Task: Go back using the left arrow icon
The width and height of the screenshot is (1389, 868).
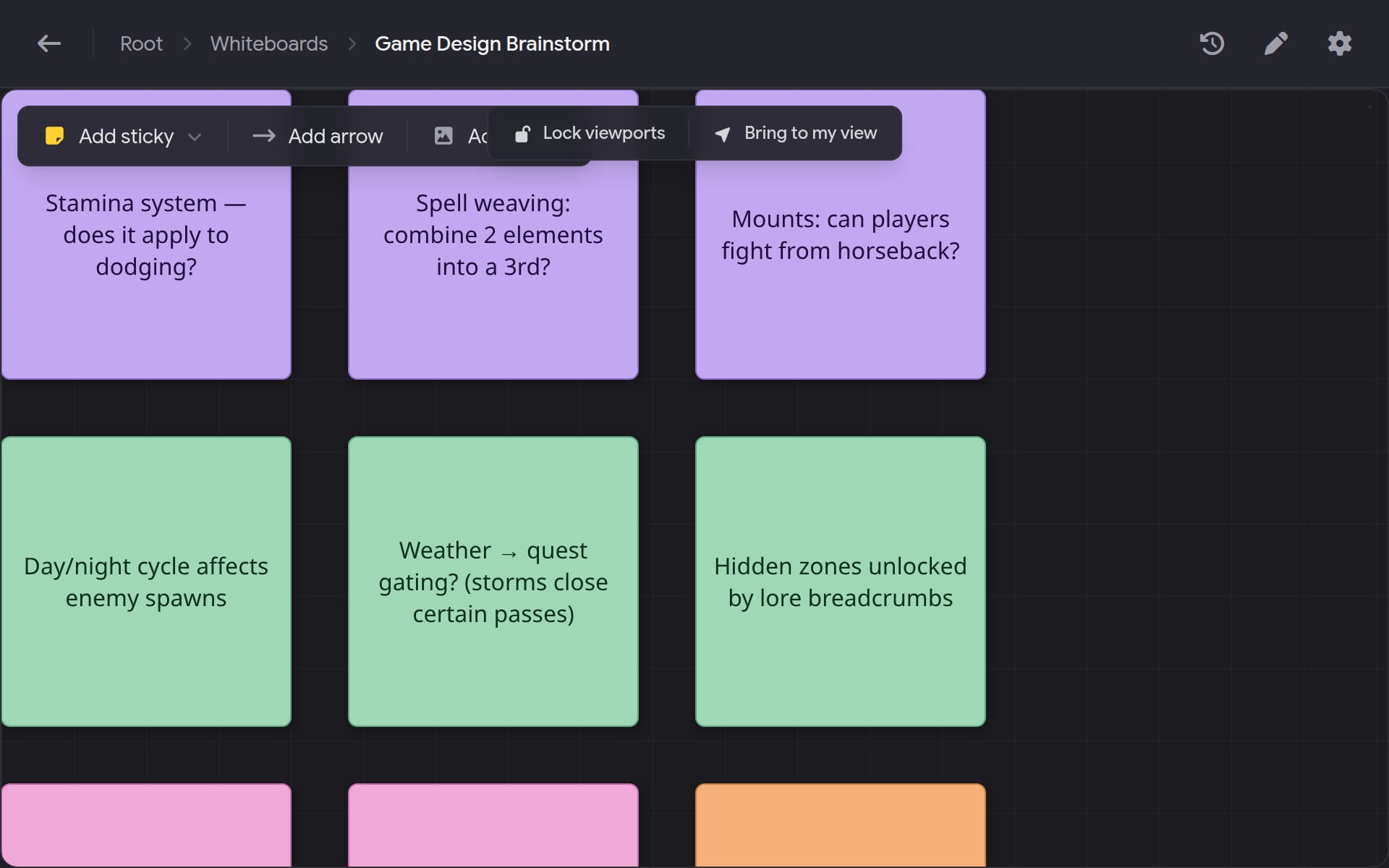Action: pos(49,43)
